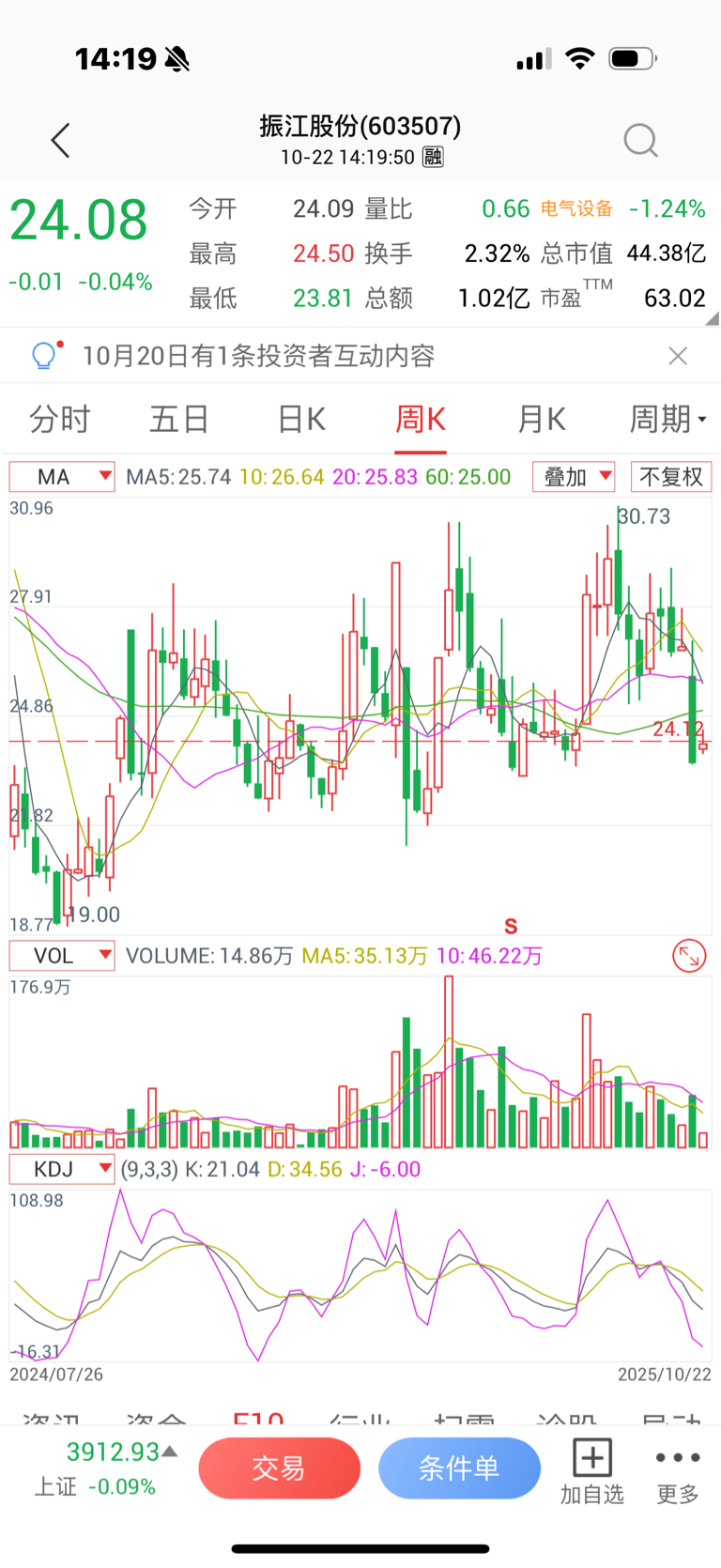The height and width of the screenshot is (1568, 721).
Task: Tap the 上证 index 3912.93 value
Action: pos(113,1452)
